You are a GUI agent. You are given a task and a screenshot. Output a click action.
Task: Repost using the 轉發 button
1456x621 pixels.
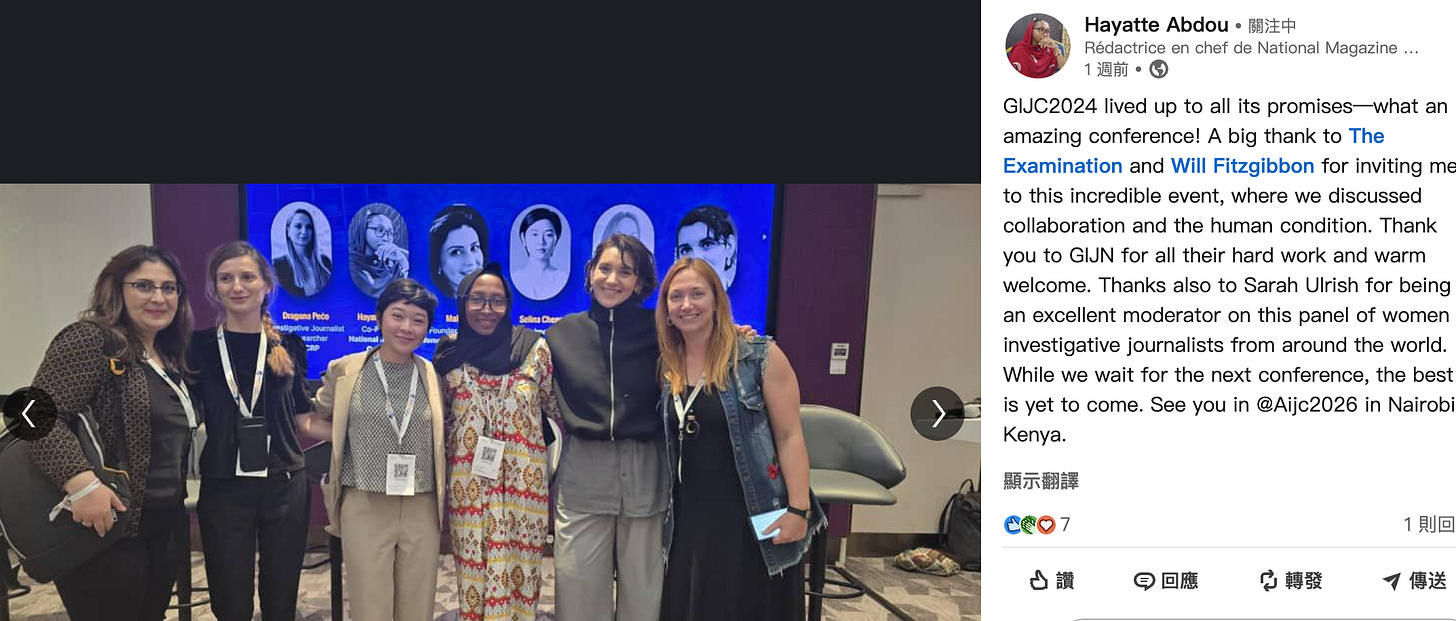[x=1291, y=580]
